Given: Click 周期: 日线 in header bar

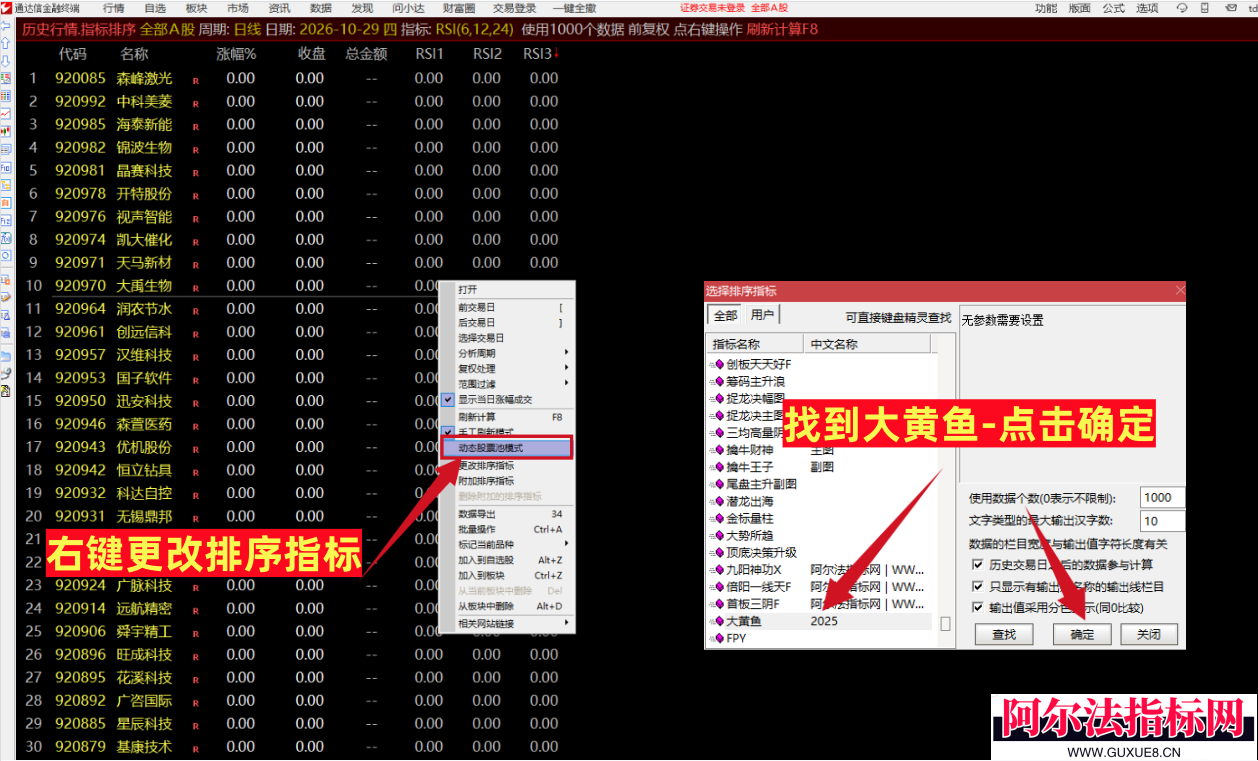Looking at the screenshot, I should point(229,29).
